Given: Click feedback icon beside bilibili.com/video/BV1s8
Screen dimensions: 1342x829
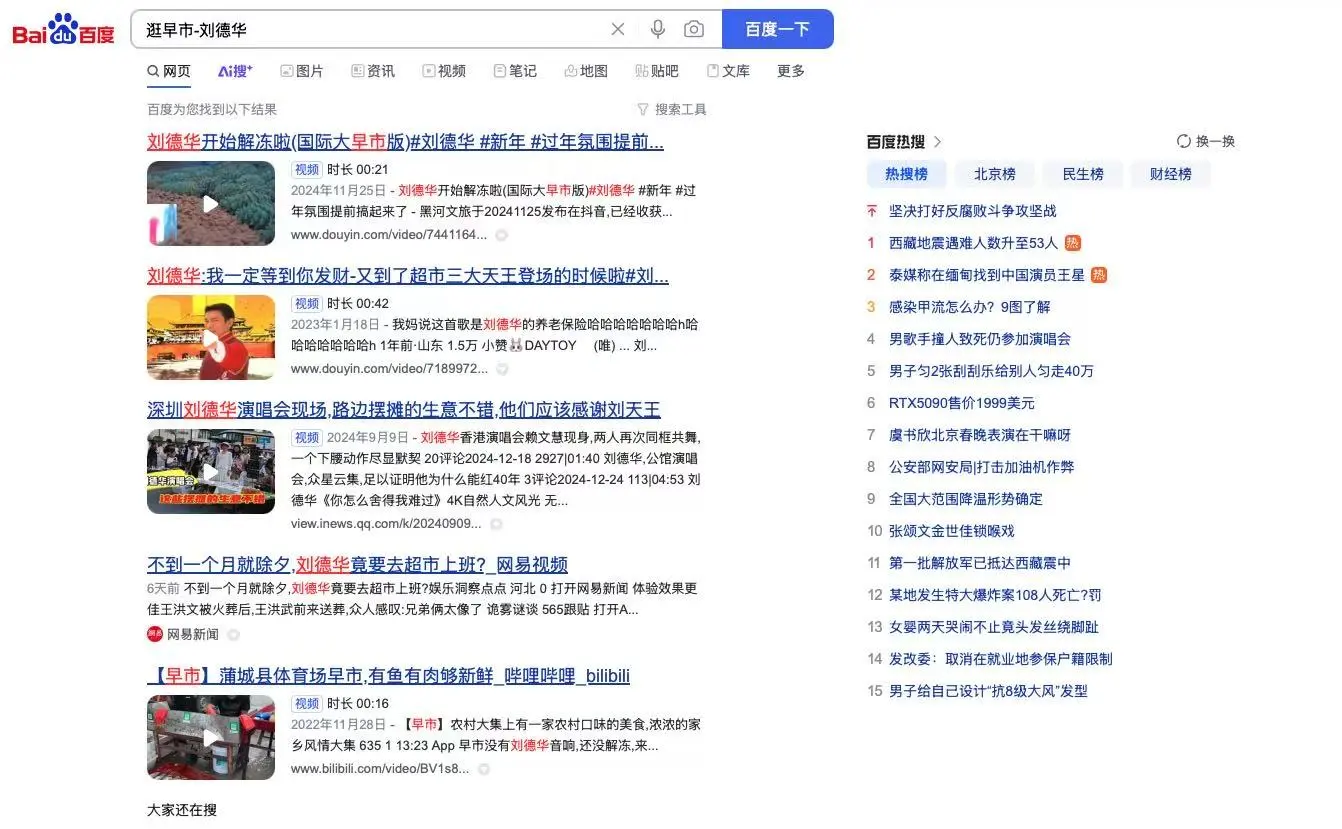Looking at the screenshot, I should pyautogui.click(x=484, y=770).
